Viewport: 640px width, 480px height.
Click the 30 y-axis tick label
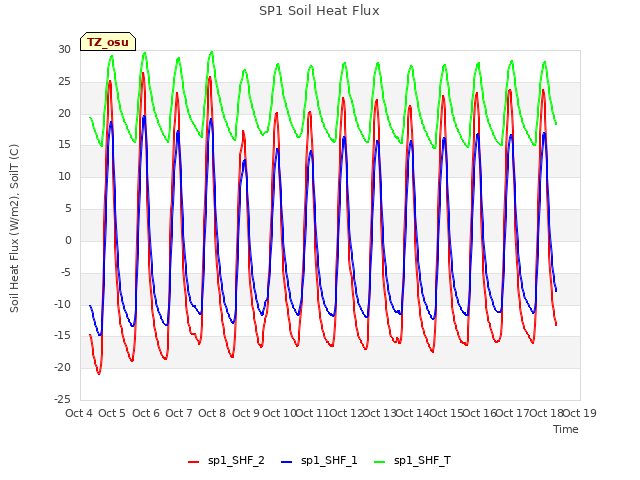(x=64, y=50)
